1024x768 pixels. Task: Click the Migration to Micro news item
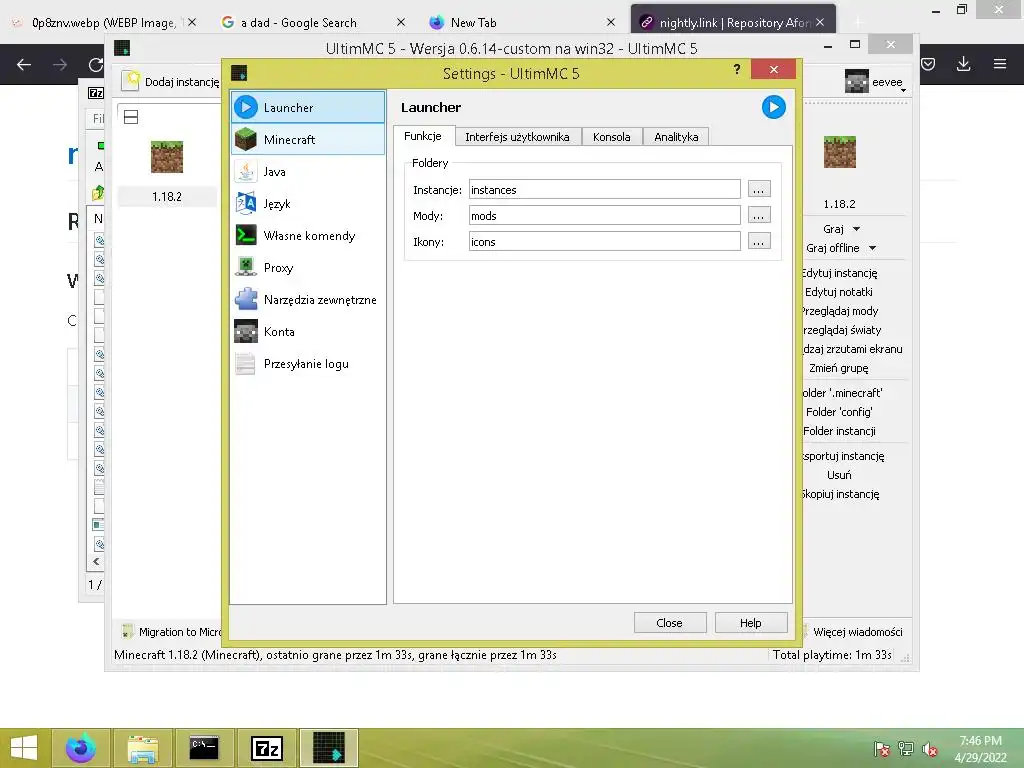173,632
